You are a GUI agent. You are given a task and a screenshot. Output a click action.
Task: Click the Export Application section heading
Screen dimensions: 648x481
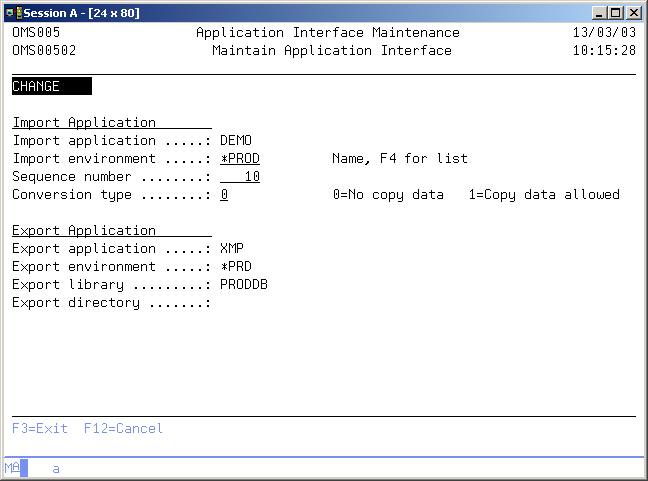(x=84, y=231)
